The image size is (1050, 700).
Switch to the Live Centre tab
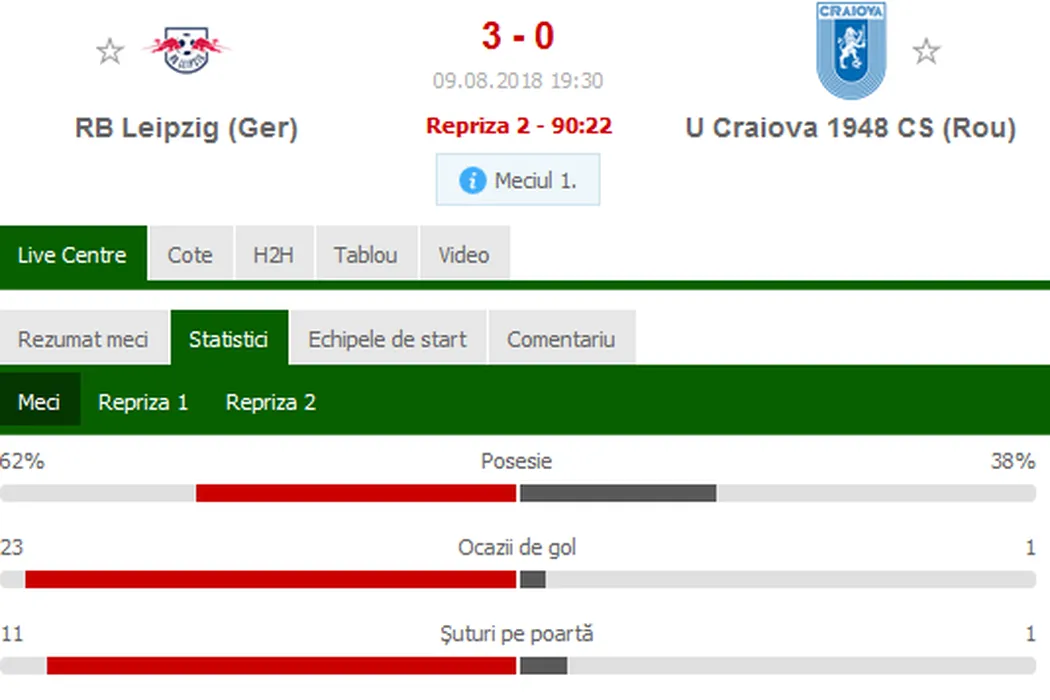(72, 255)
